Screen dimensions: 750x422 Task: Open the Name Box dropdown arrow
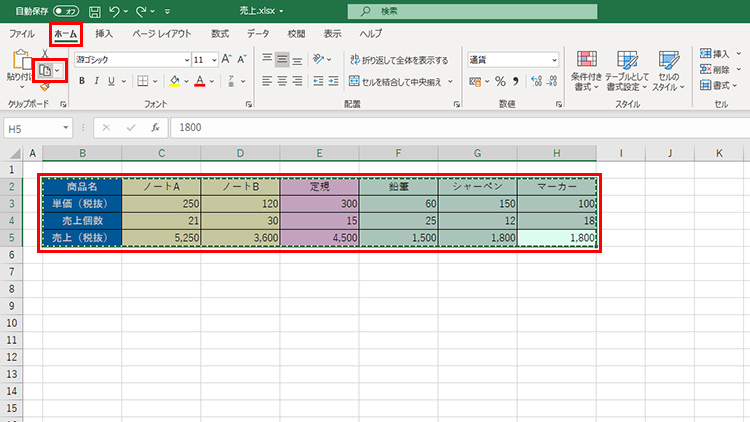(66, 128)
